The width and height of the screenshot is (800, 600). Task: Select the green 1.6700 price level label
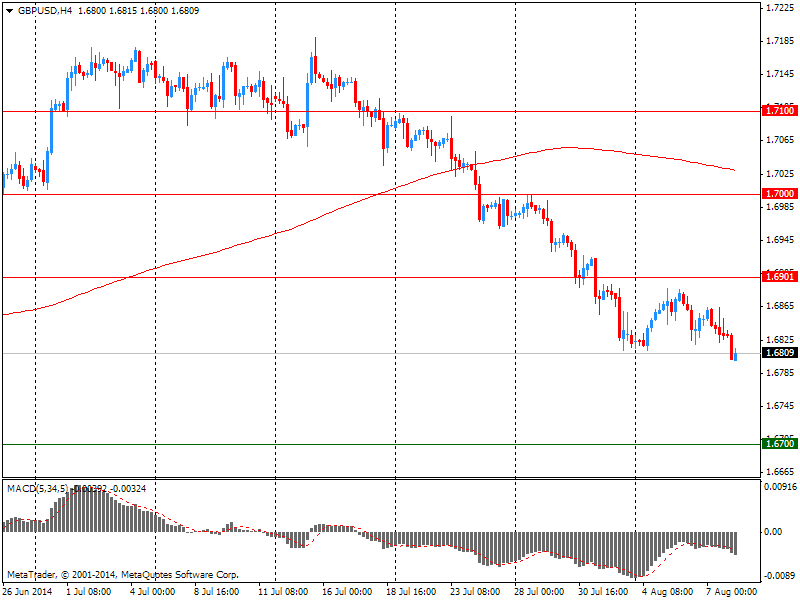tap(780, 443)
